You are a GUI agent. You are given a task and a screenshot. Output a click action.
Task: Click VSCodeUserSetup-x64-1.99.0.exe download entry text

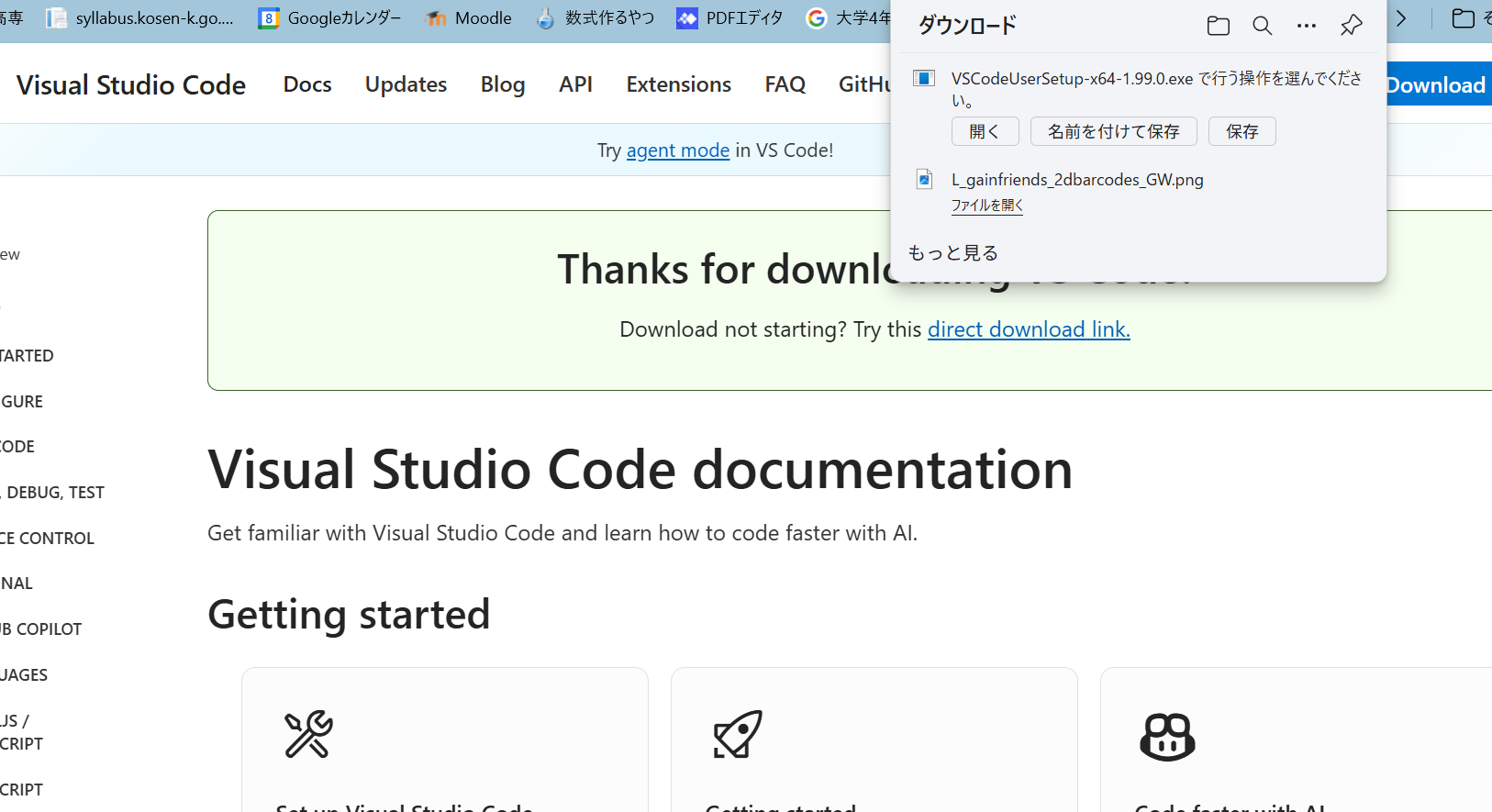1156,89
